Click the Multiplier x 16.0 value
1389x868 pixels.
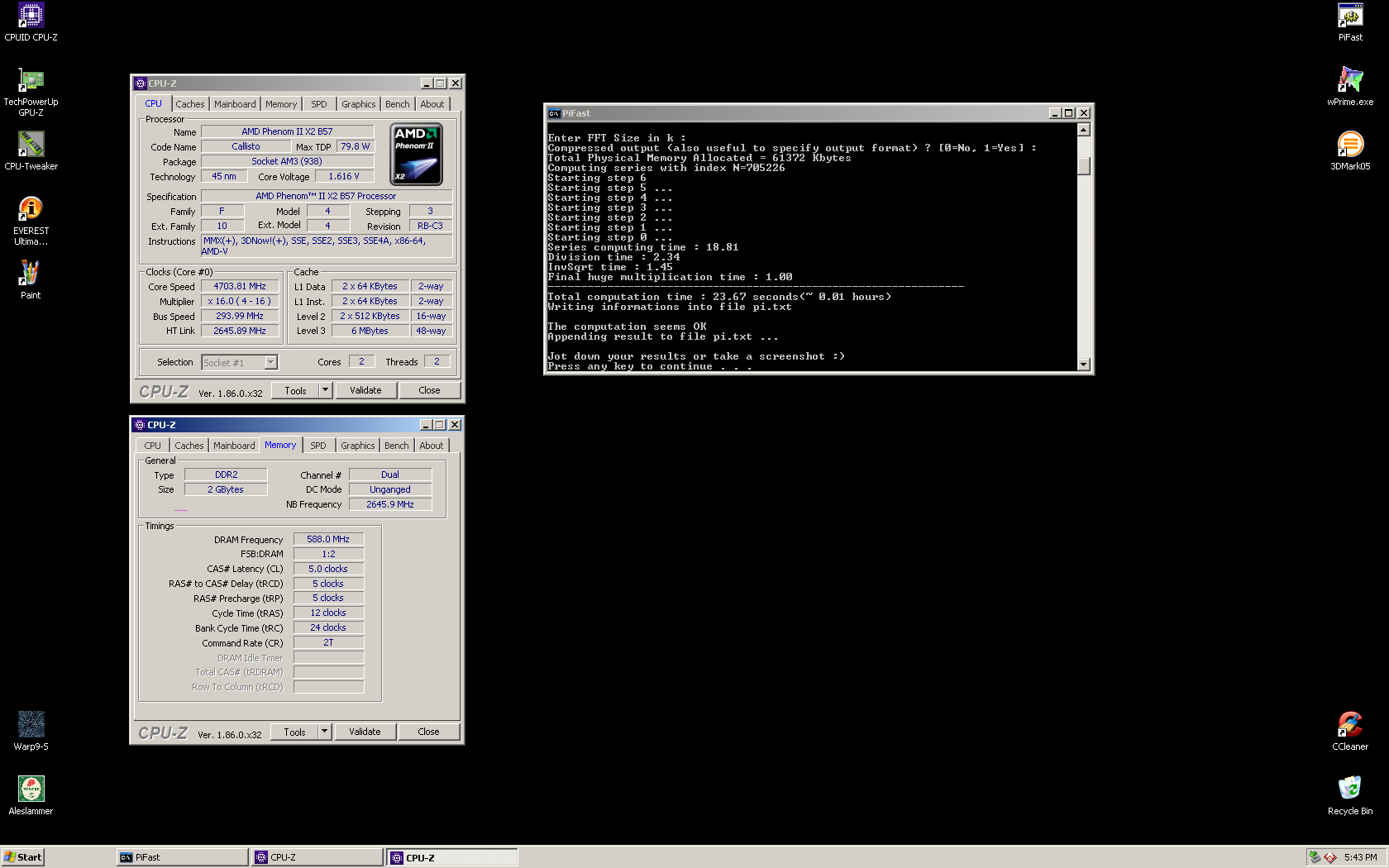[240, 301]
